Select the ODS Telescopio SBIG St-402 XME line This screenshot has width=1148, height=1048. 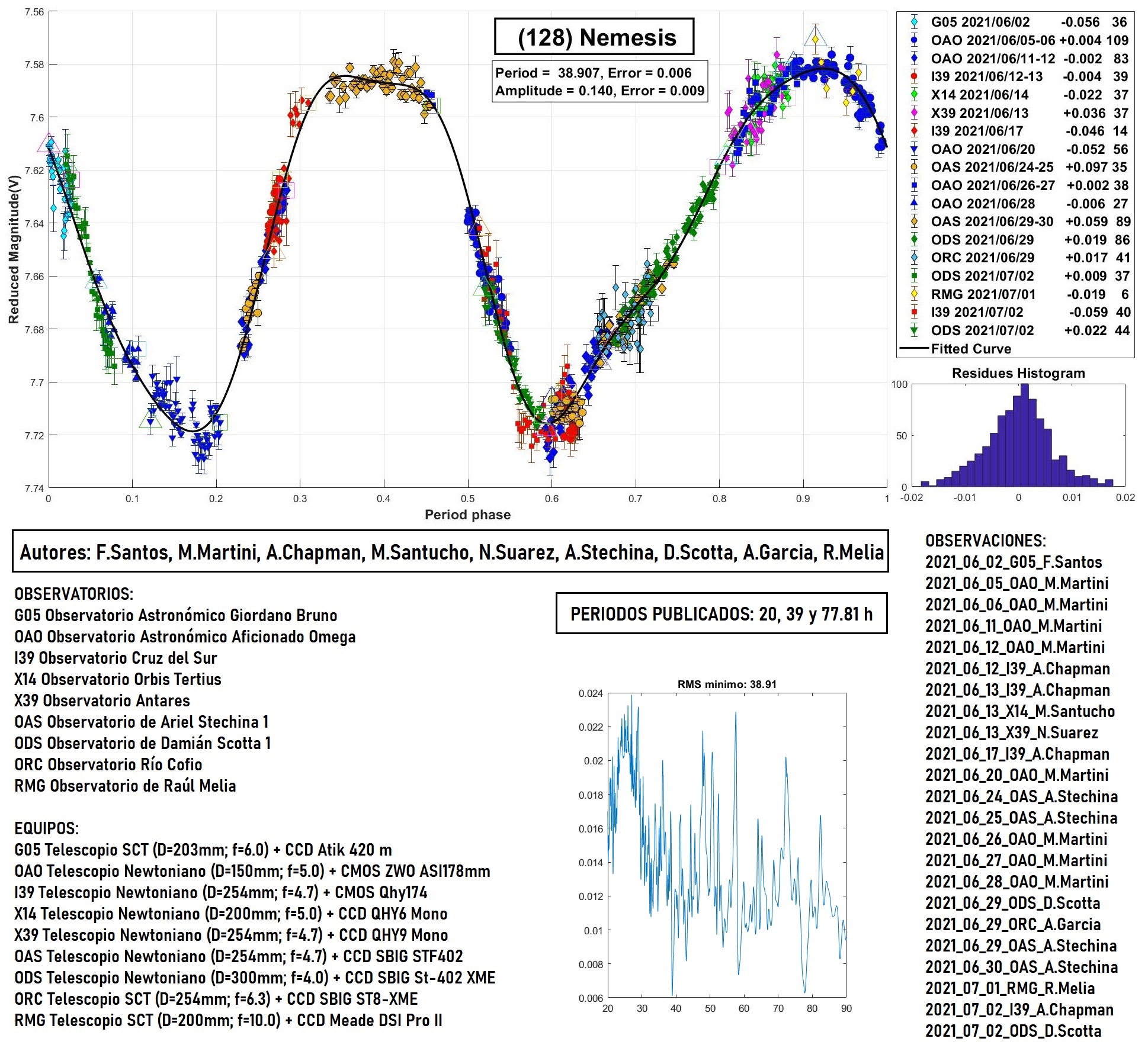point(255,978)
